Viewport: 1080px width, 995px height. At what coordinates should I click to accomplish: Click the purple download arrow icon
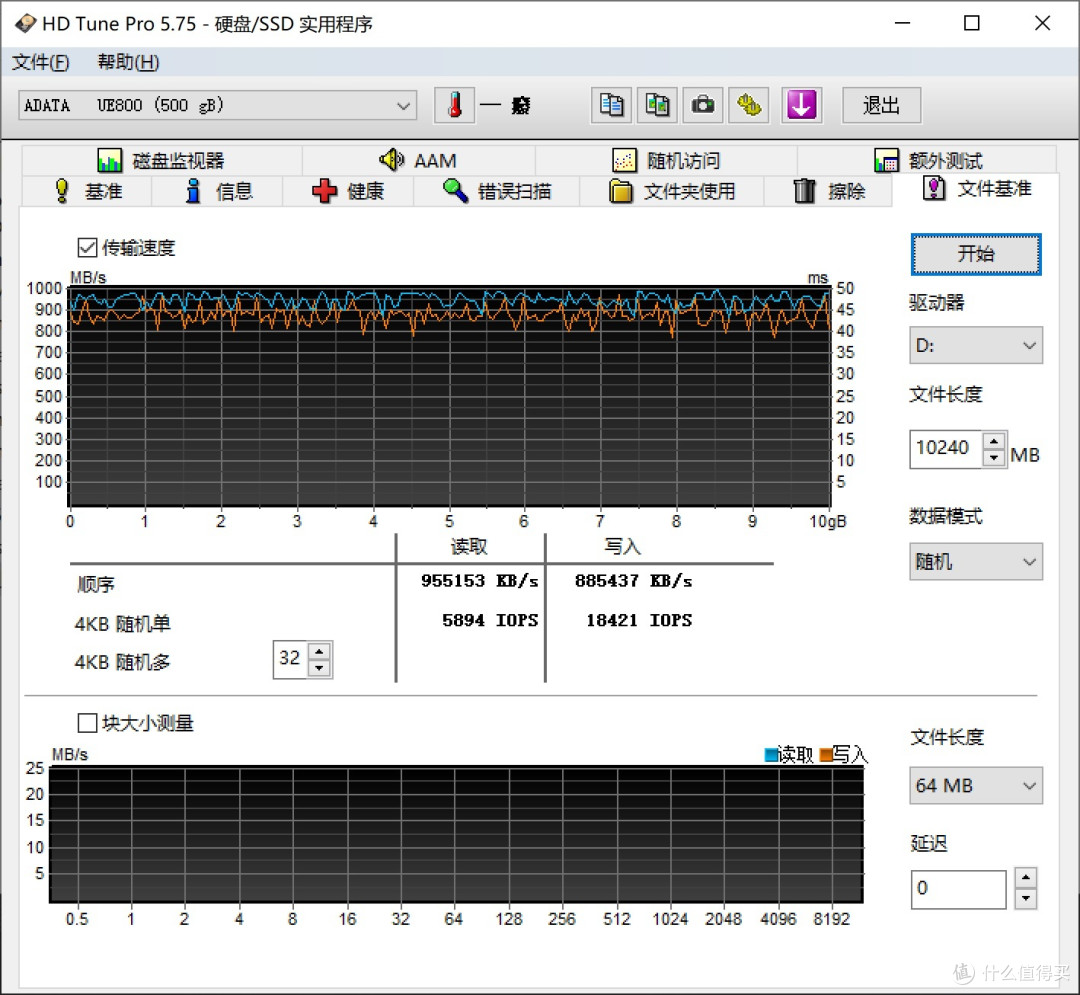pos(802,105)
